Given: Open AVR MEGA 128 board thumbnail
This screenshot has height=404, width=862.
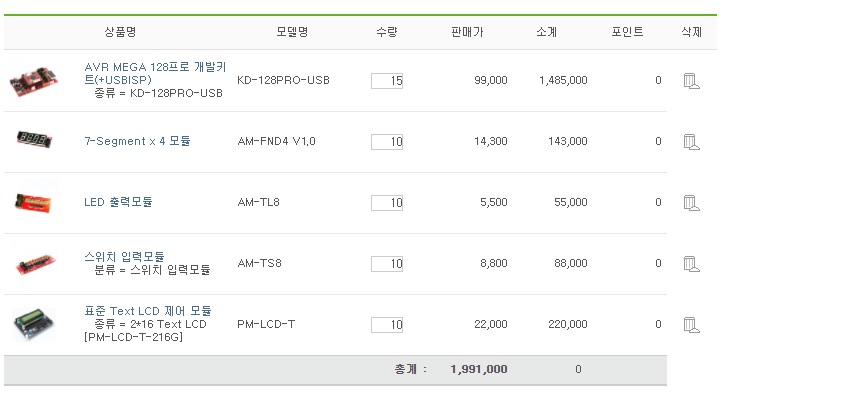Looking at the screenshot, I should click(34, 80).
